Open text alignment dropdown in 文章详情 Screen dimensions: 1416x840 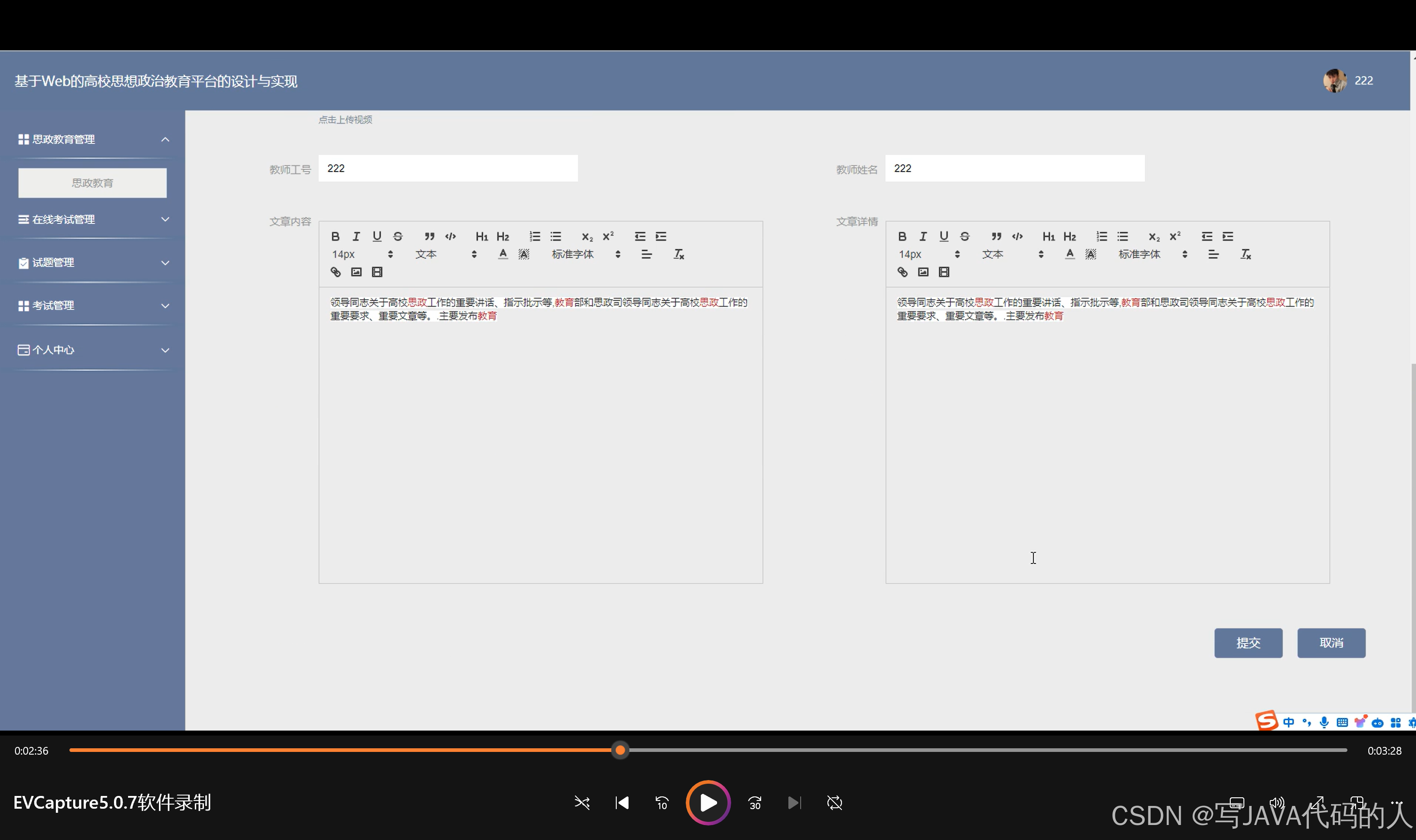(x=1213, y=255)
